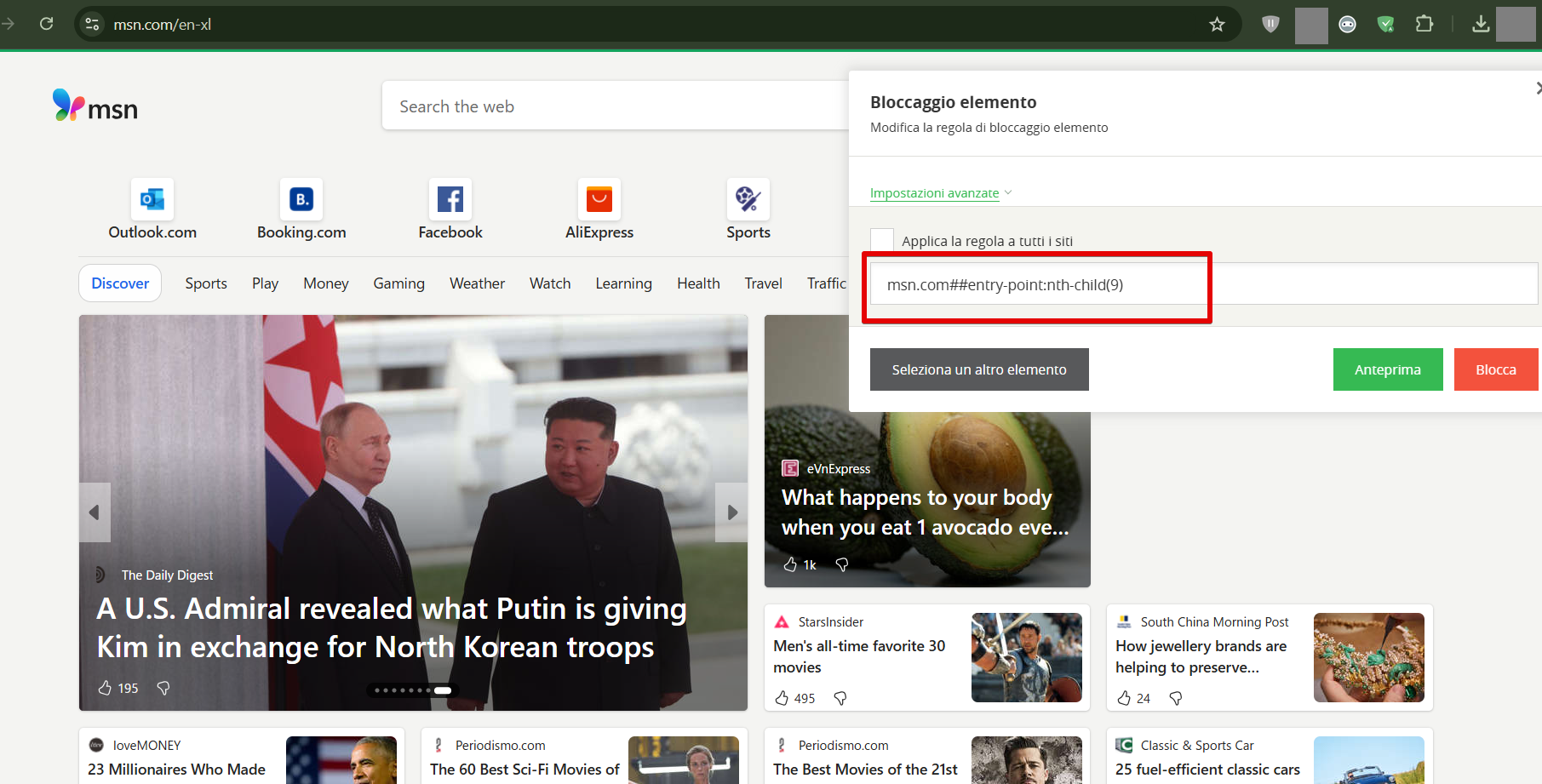Open the Learning tab

tap(623, 283)
